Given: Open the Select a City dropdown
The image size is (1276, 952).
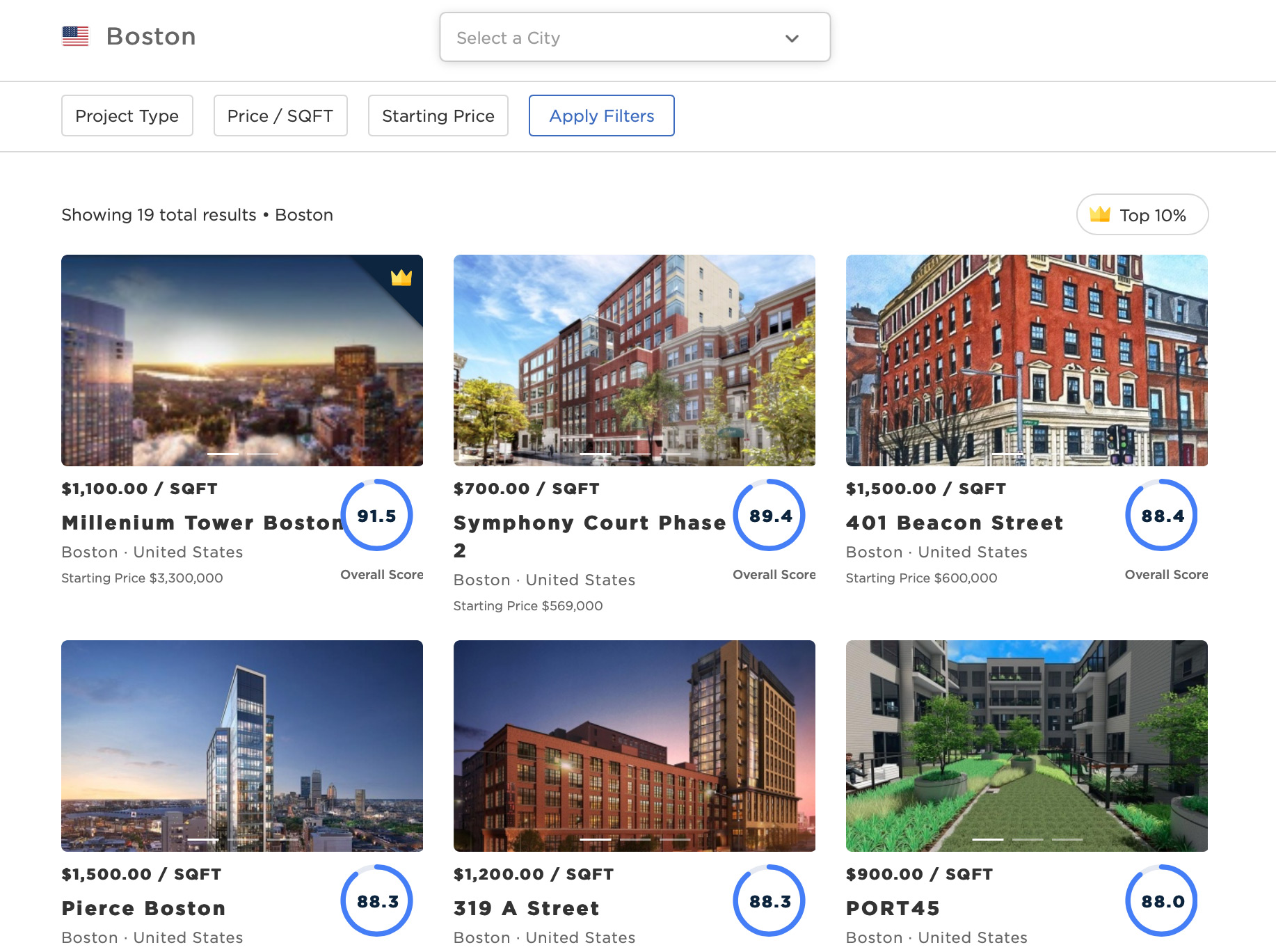Looking at the screenshot, I should click(x=635, y=38).
